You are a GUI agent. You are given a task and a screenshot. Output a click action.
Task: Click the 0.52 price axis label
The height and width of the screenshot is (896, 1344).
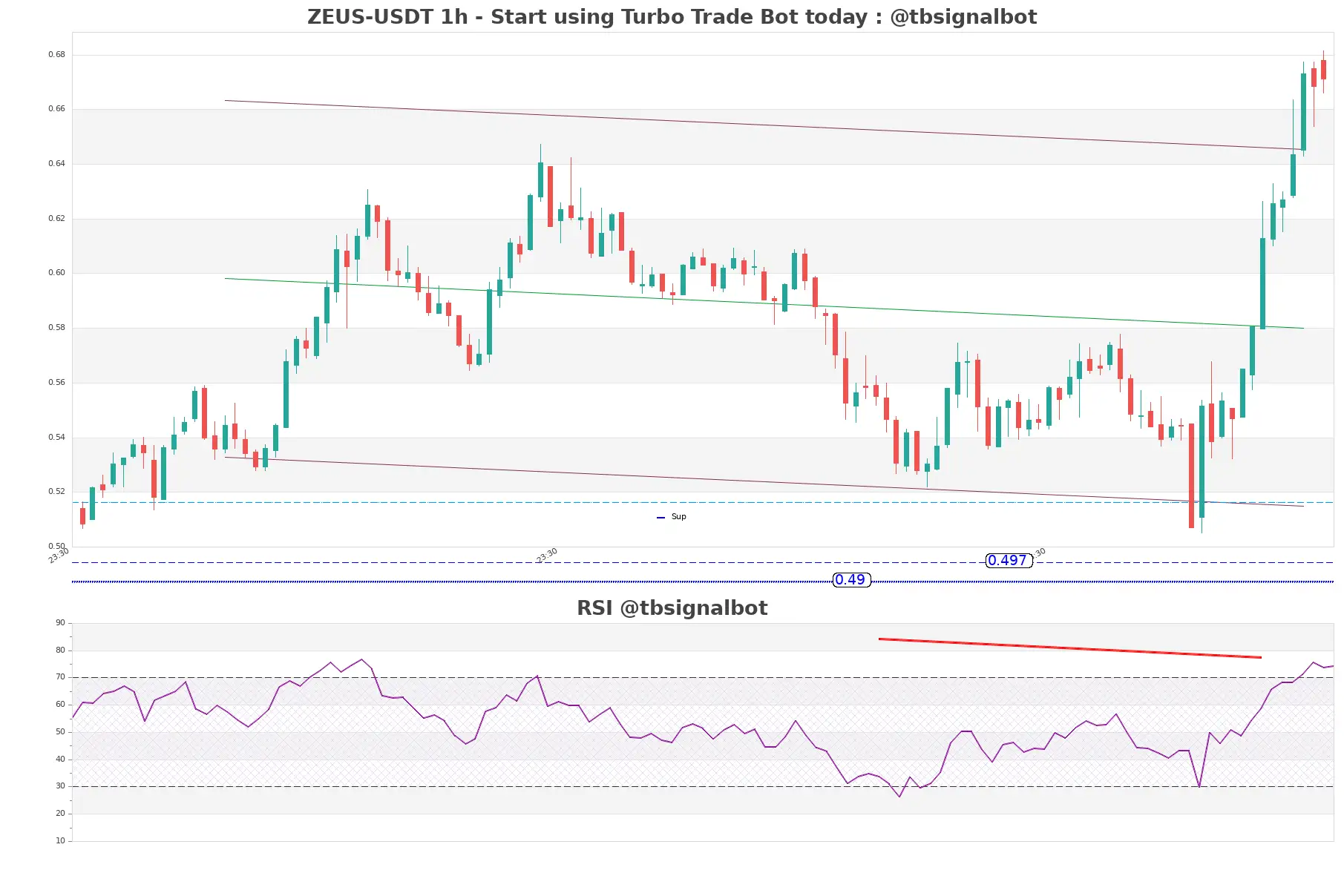click(56, 491)
